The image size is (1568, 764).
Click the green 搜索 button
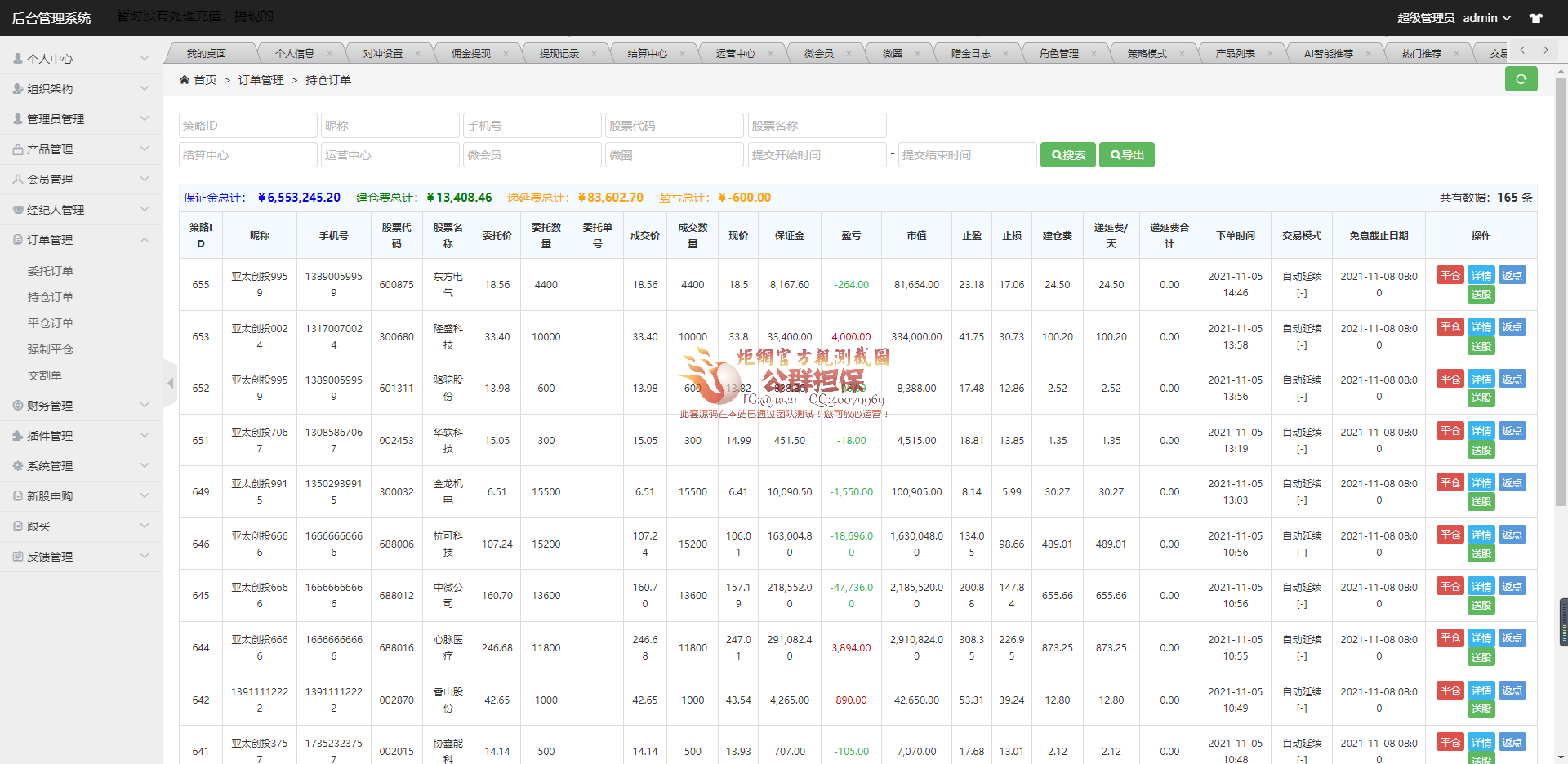pos(1068,155)
